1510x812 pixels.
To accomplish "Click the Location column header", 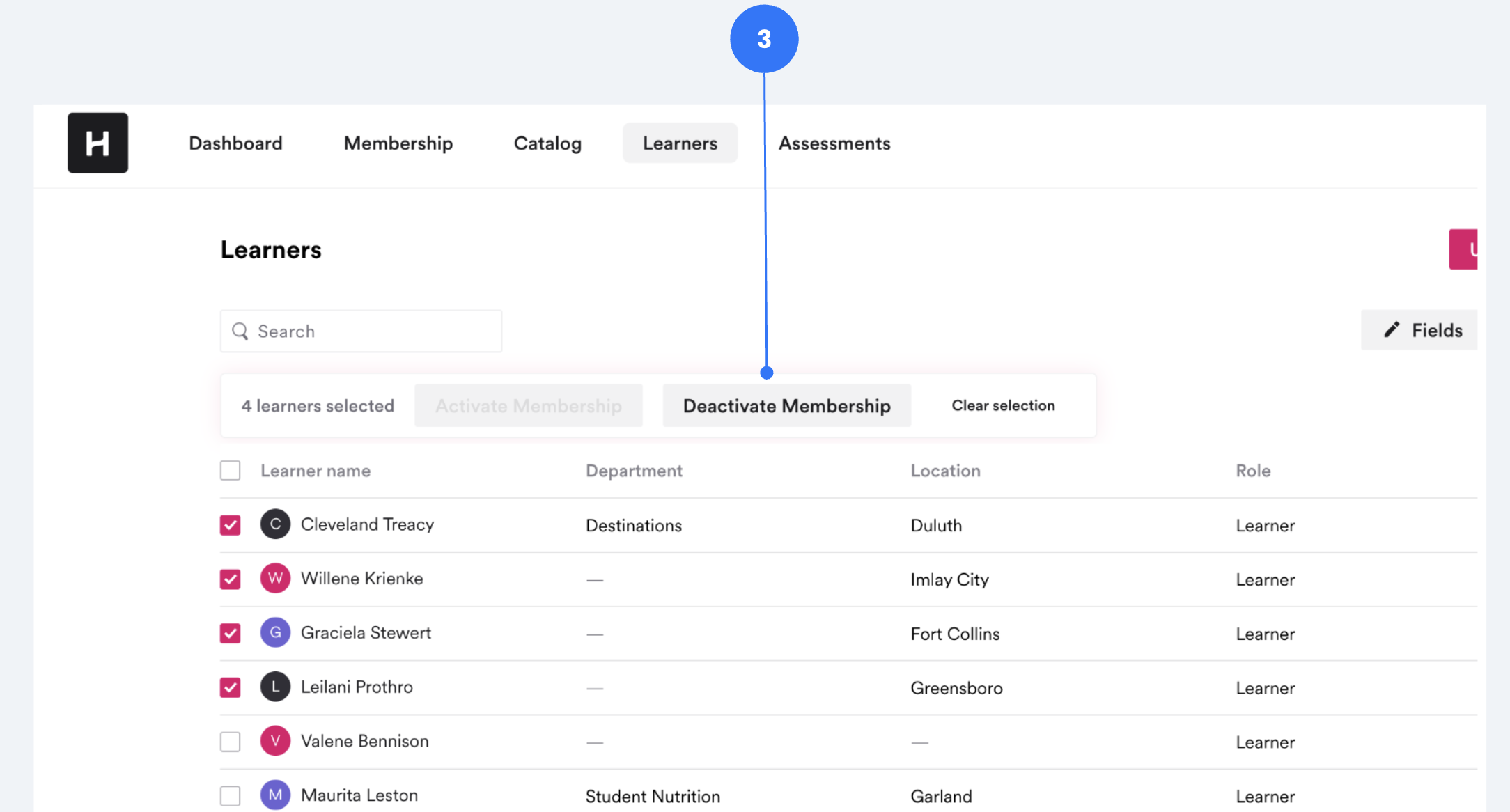I will [x=946, y=471].
